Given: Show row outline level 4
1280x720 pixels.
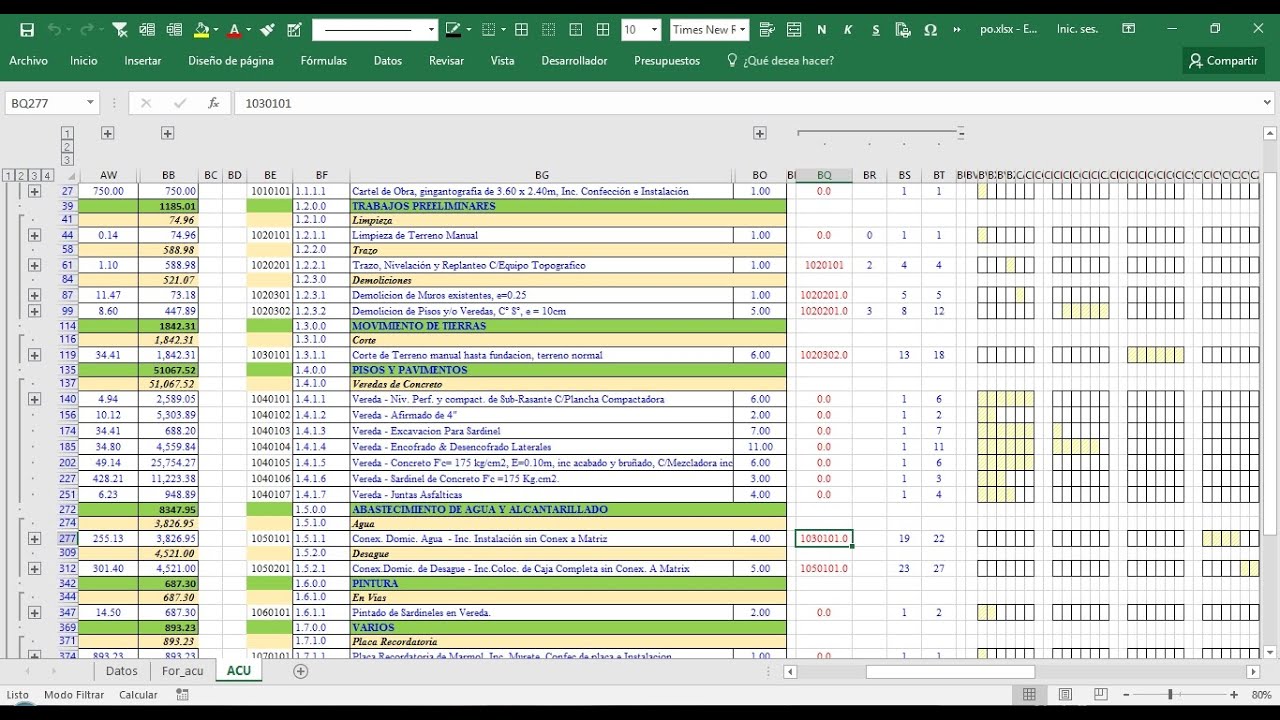Looking at the screenshot, I should click(x=47, y=176).
